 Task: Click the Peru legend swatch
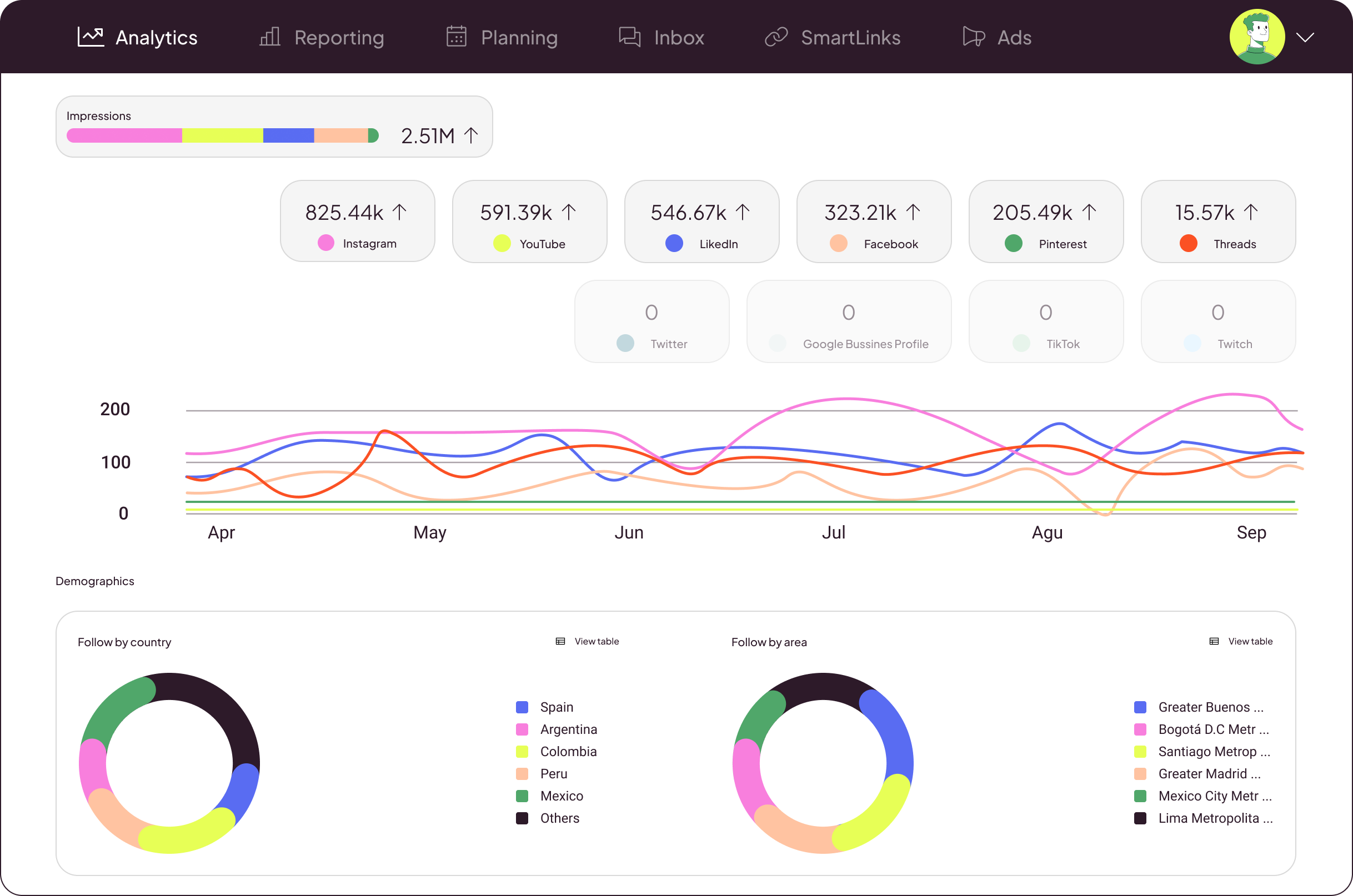tap(522, 774)
